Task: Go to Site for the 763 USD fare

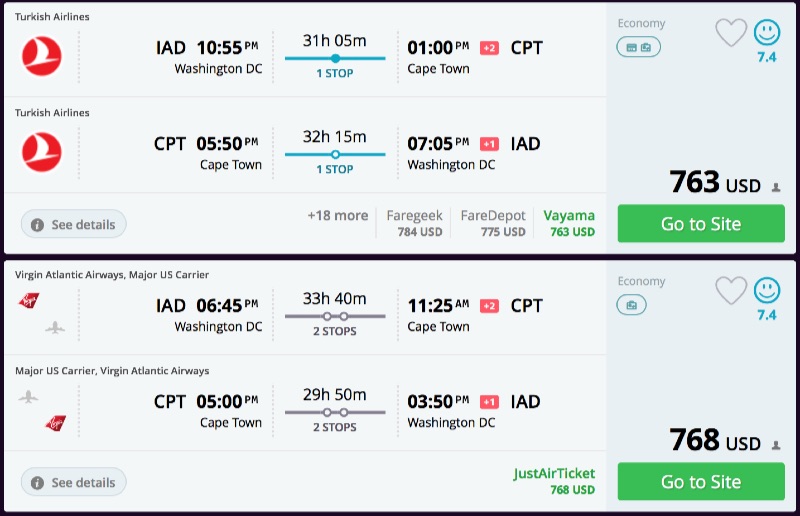Action: click(701, 224)
